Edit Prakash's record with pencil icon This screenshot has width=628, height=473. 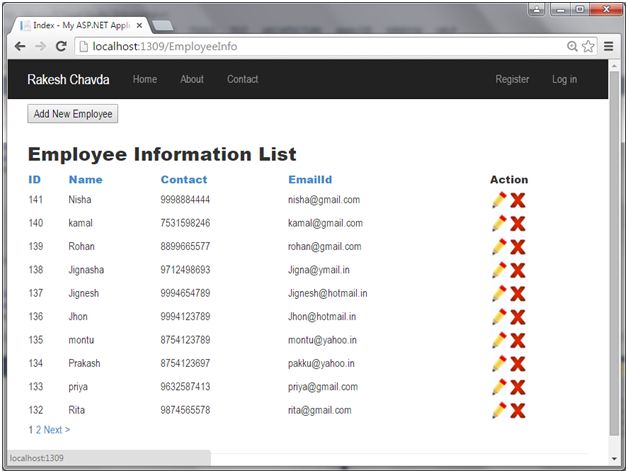point(499,363)
